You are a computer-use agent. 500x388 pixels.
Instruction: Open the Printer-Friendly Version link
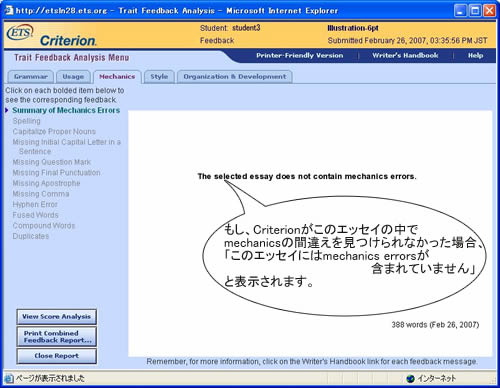[x=300, y=55]
